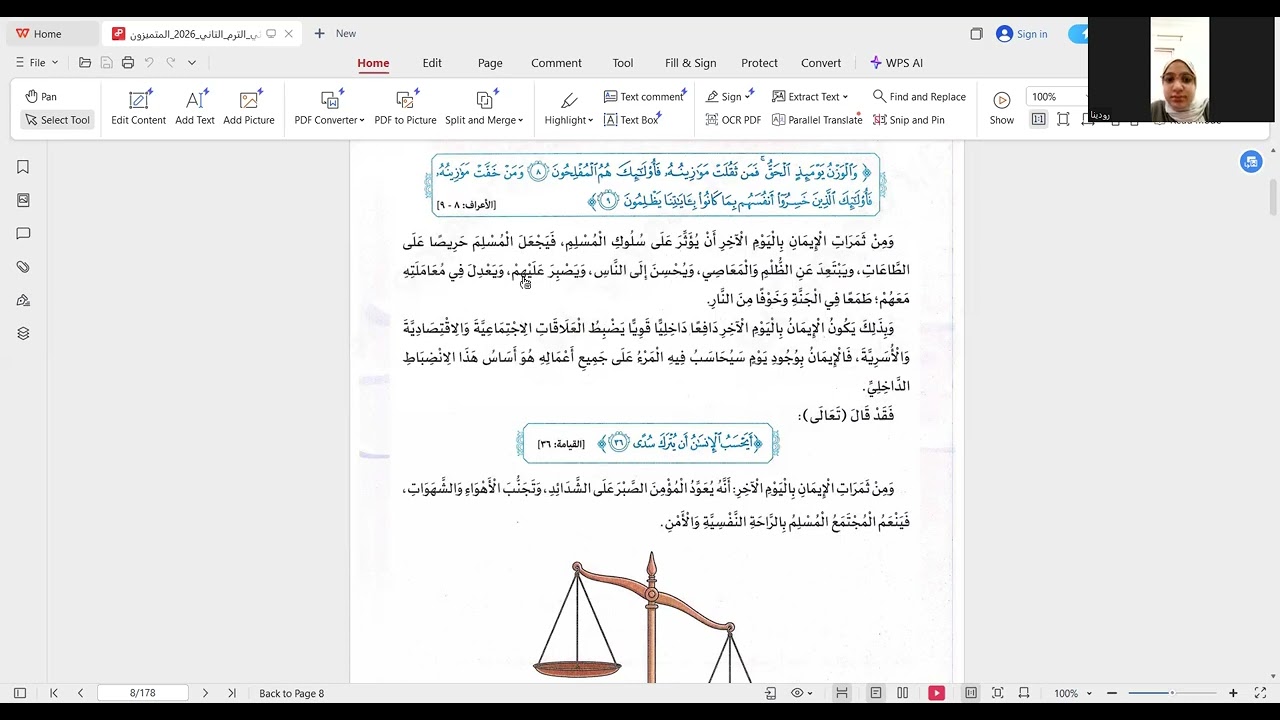The width and height of the screenshot is (1280, 720).
Task: Click the Print icon
Action: pos(128,63)
